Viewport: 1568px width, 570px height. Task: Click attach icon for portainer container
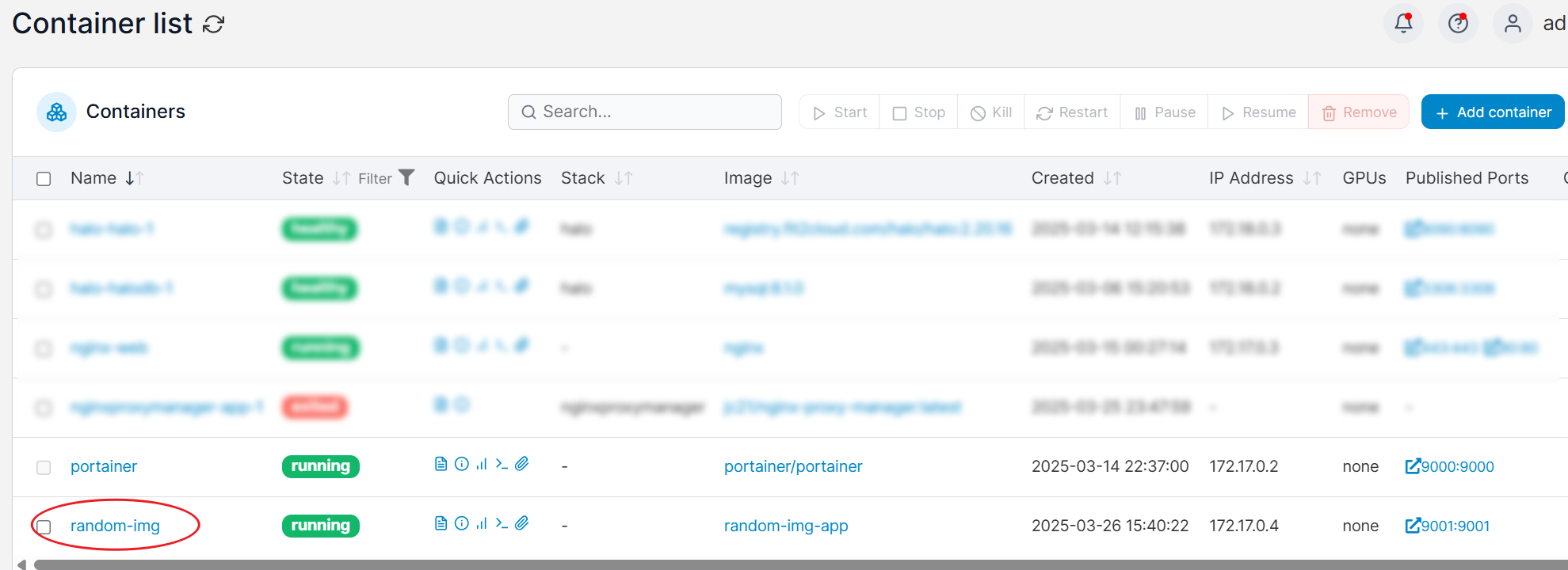point(522,464)
